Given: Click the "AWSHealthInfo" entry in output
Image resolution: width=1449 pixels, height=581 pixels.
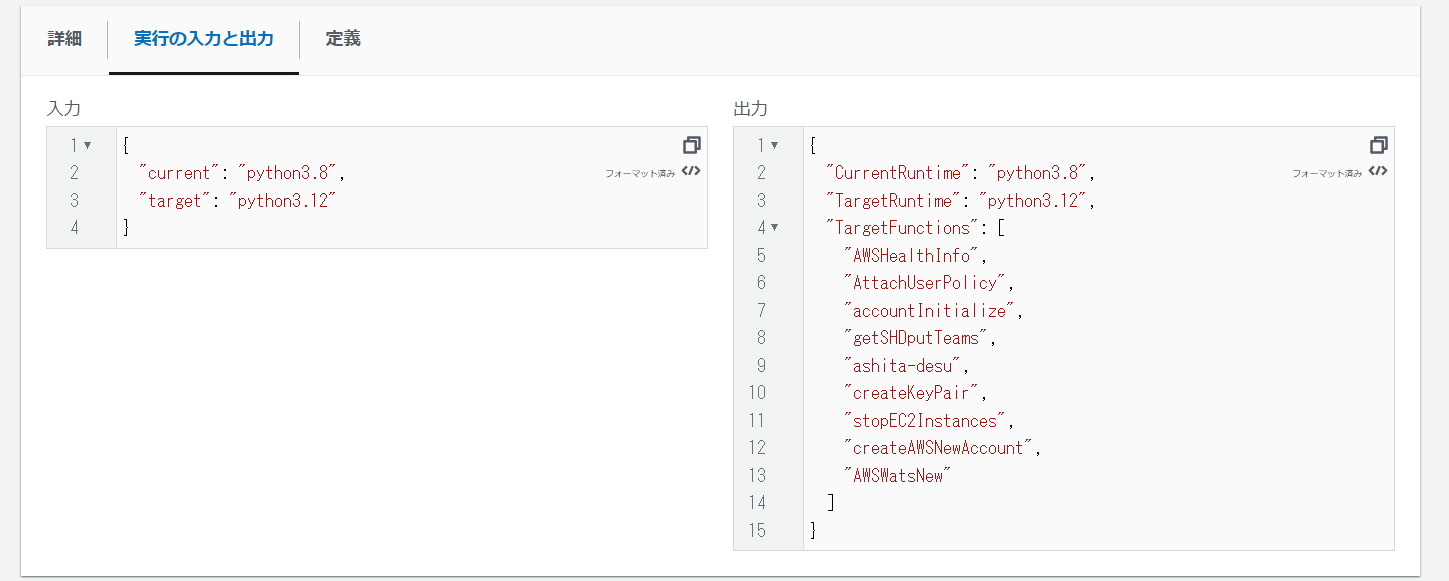Looking at the screenshot, I should (914, 256).
